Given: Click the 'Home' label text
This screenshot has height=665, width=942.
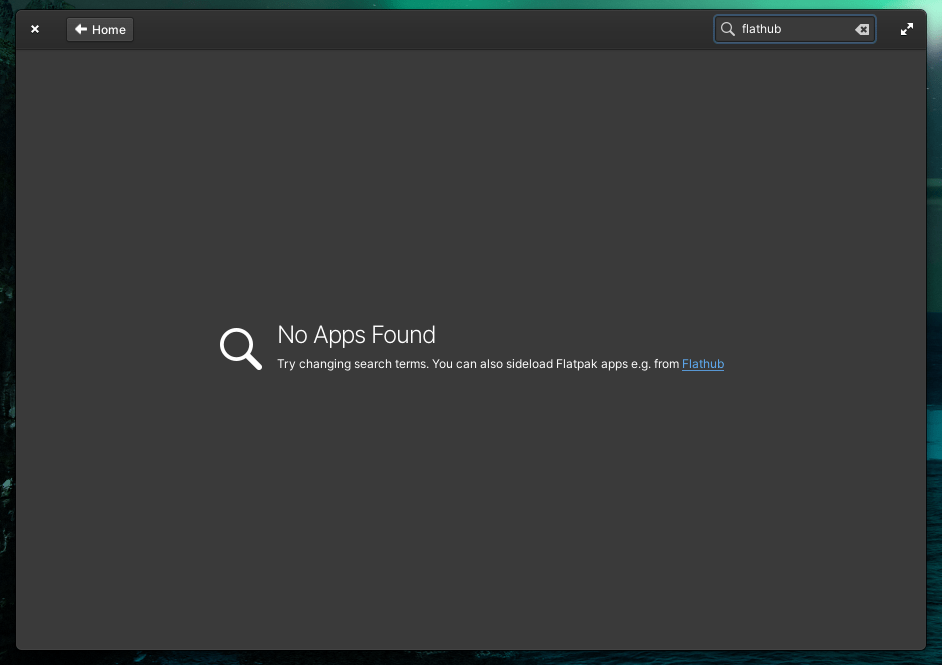Looking at the screenshot, I should [x=109, y=30].
